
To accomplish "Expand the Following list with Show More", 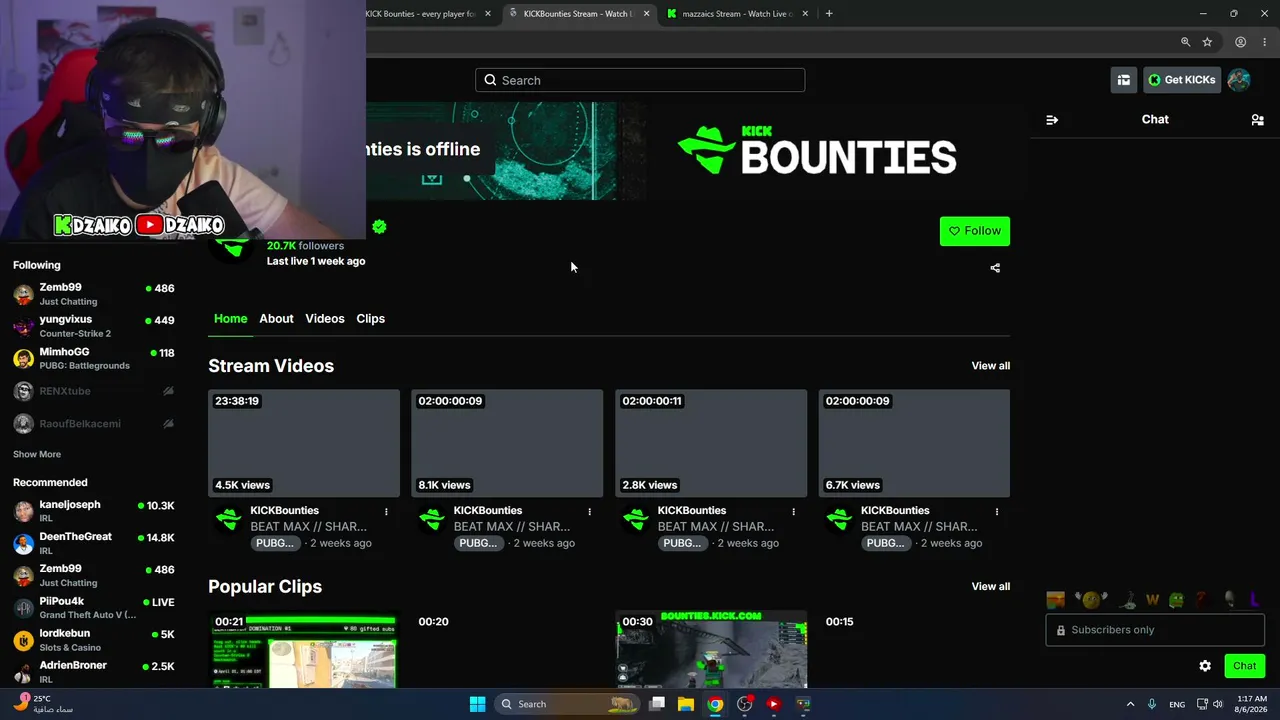I will point(37,455).
